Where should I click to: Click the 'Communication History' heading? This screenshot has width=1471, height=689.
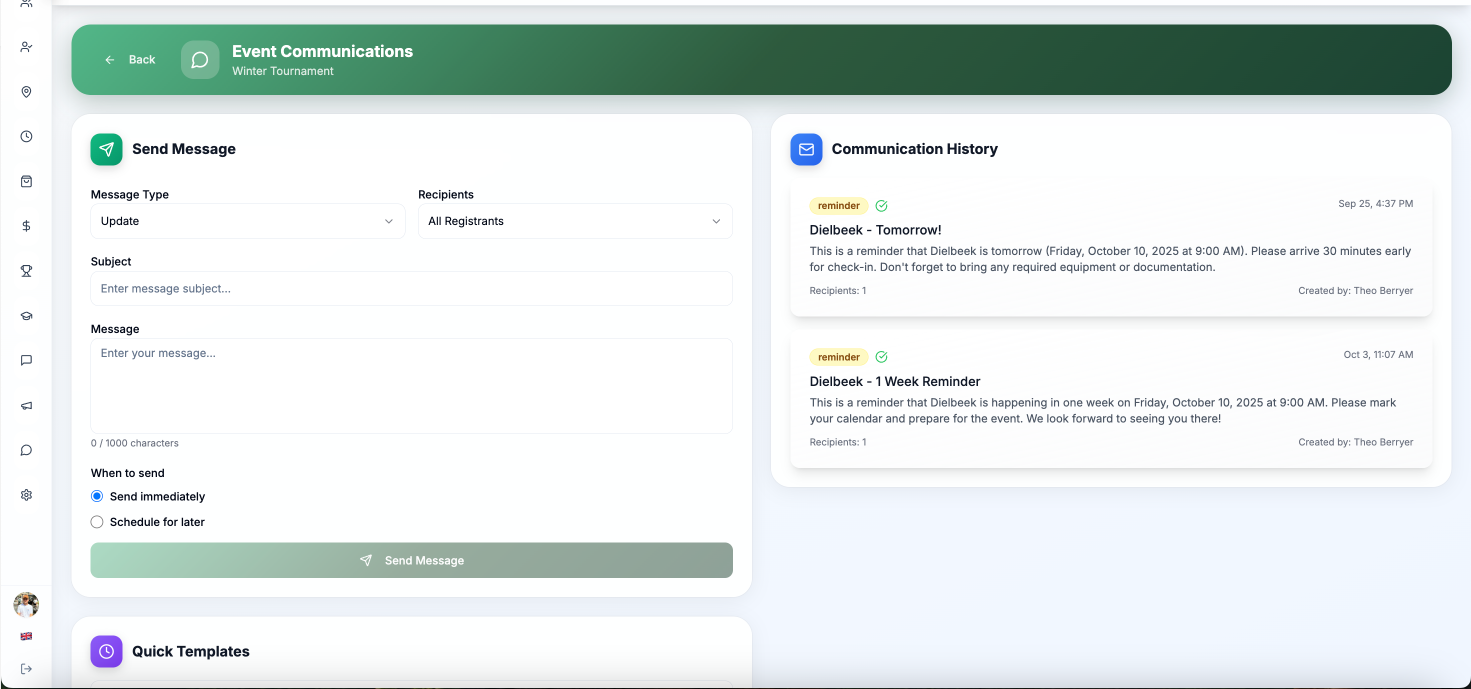(x=915, y=149)
